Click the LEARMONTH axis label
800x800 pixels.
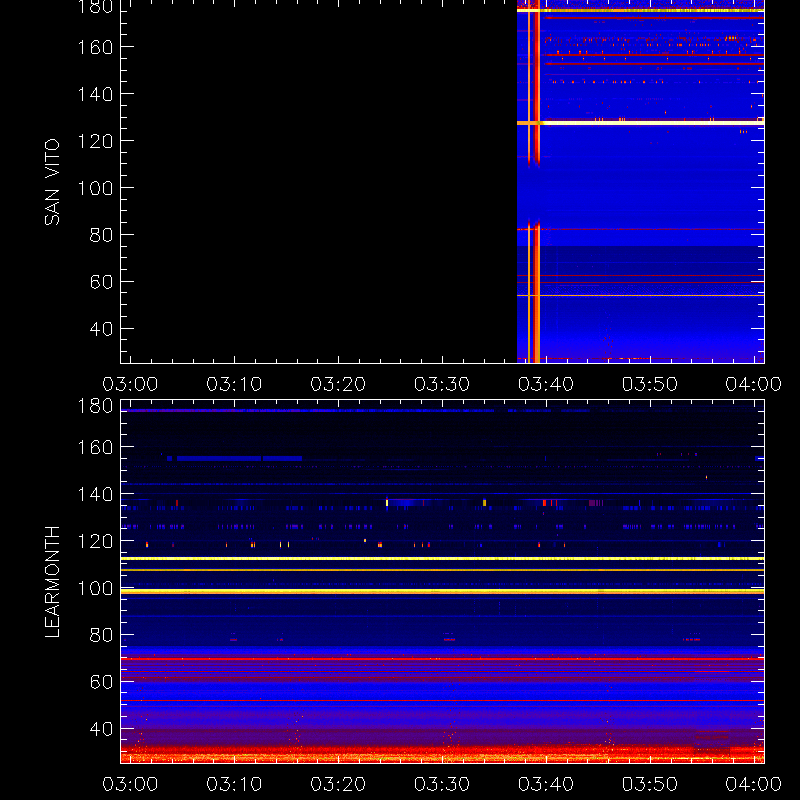point(52,582)
